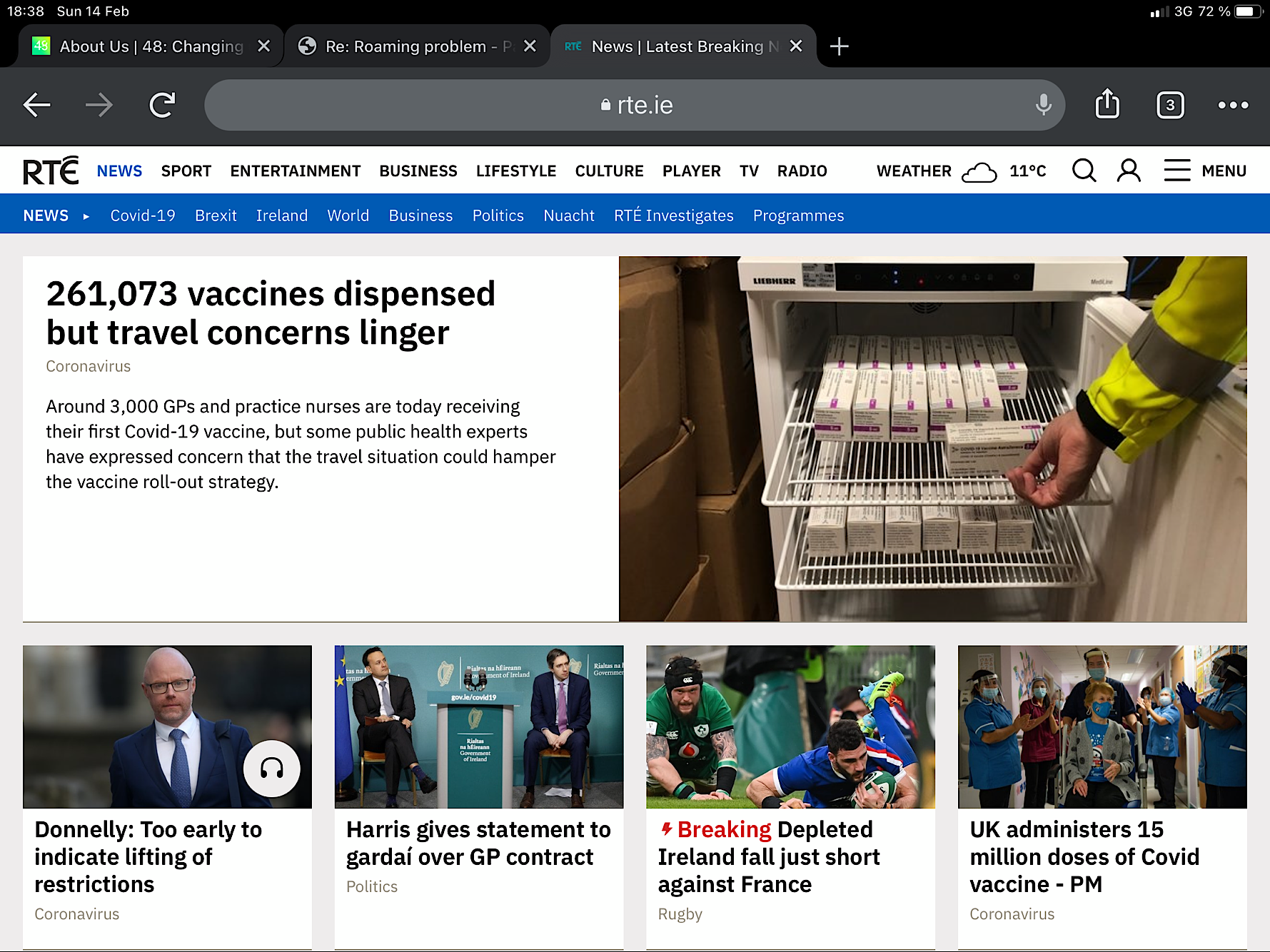Screen dimensions: 1270x952
Task: Select SPORT in the main navigation
Action: [186, 171]
